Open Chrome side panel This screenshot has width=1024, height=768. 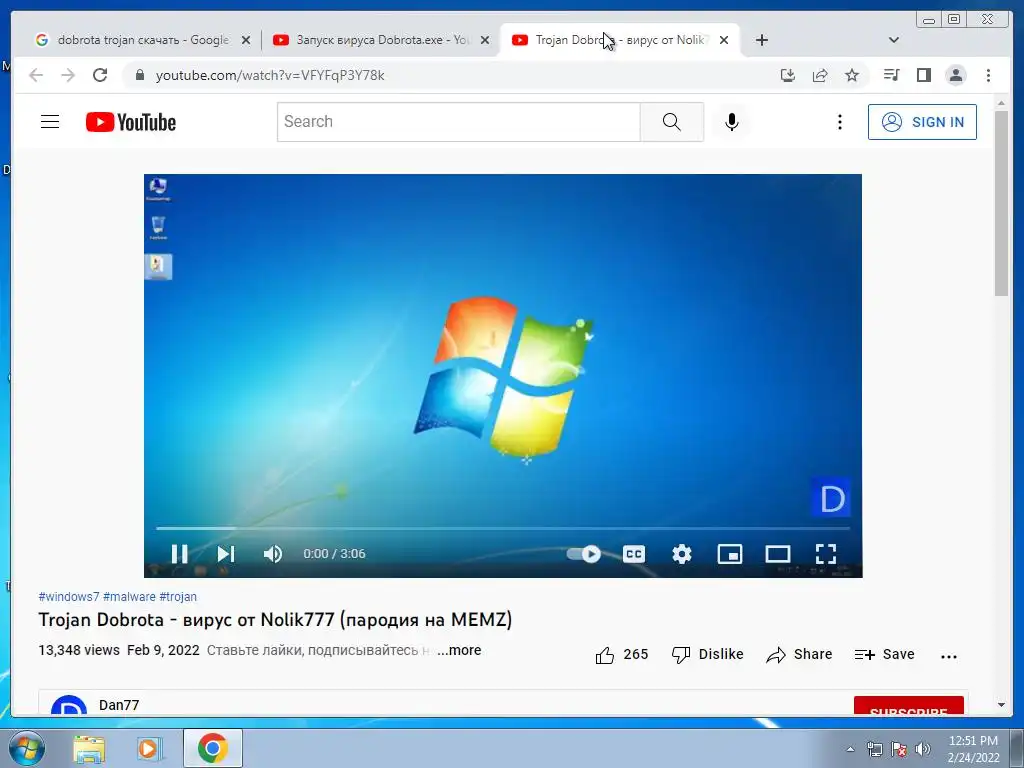click(923, 75)
